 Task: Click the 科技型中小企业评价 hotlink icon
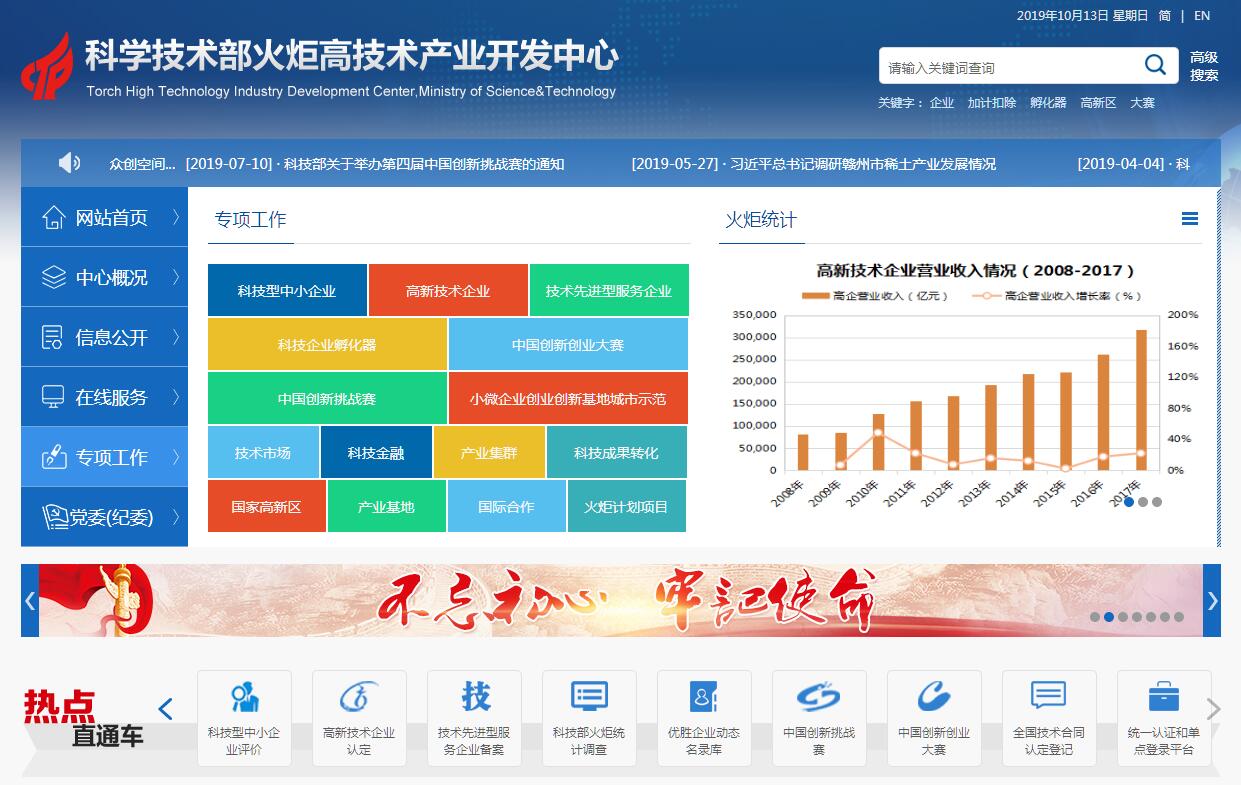(244, 696)
